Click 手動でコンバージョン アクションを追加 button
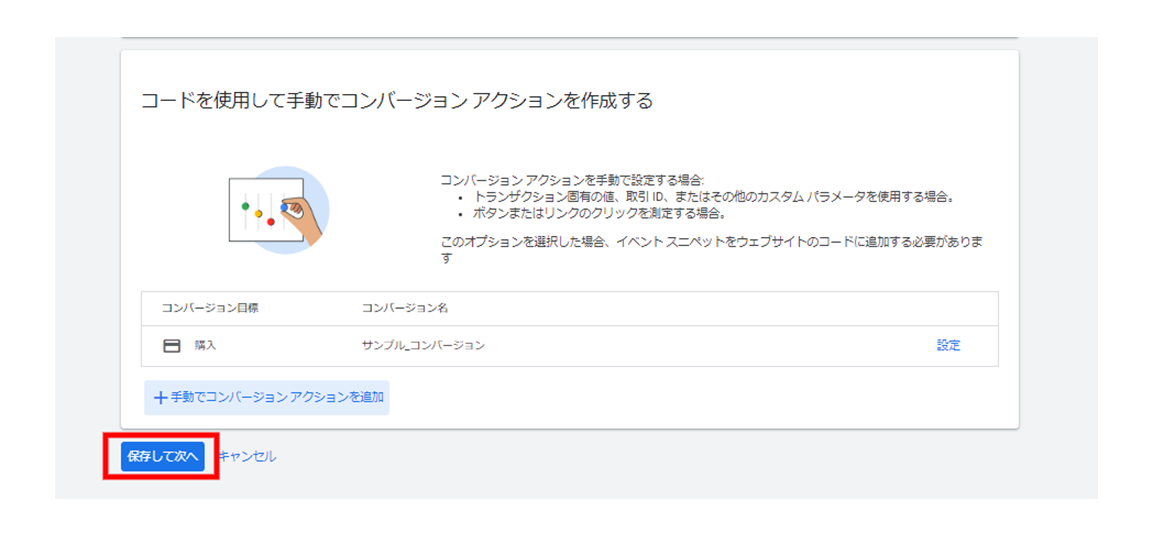The width and height of the screenshot is (1153, 535). 266,397
